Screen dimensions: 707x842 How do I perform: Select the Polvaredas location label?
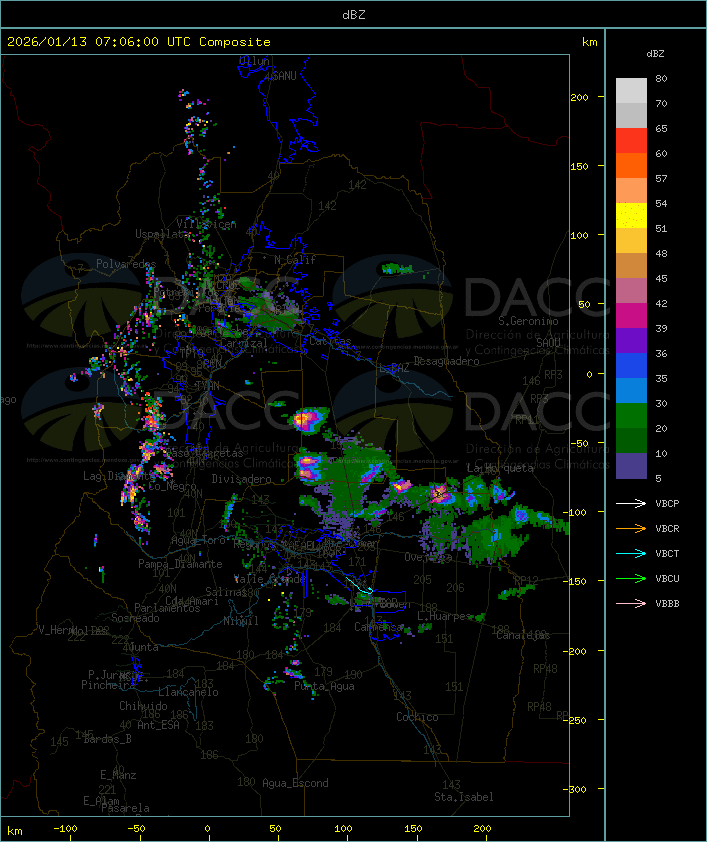(x=126, y=264)
